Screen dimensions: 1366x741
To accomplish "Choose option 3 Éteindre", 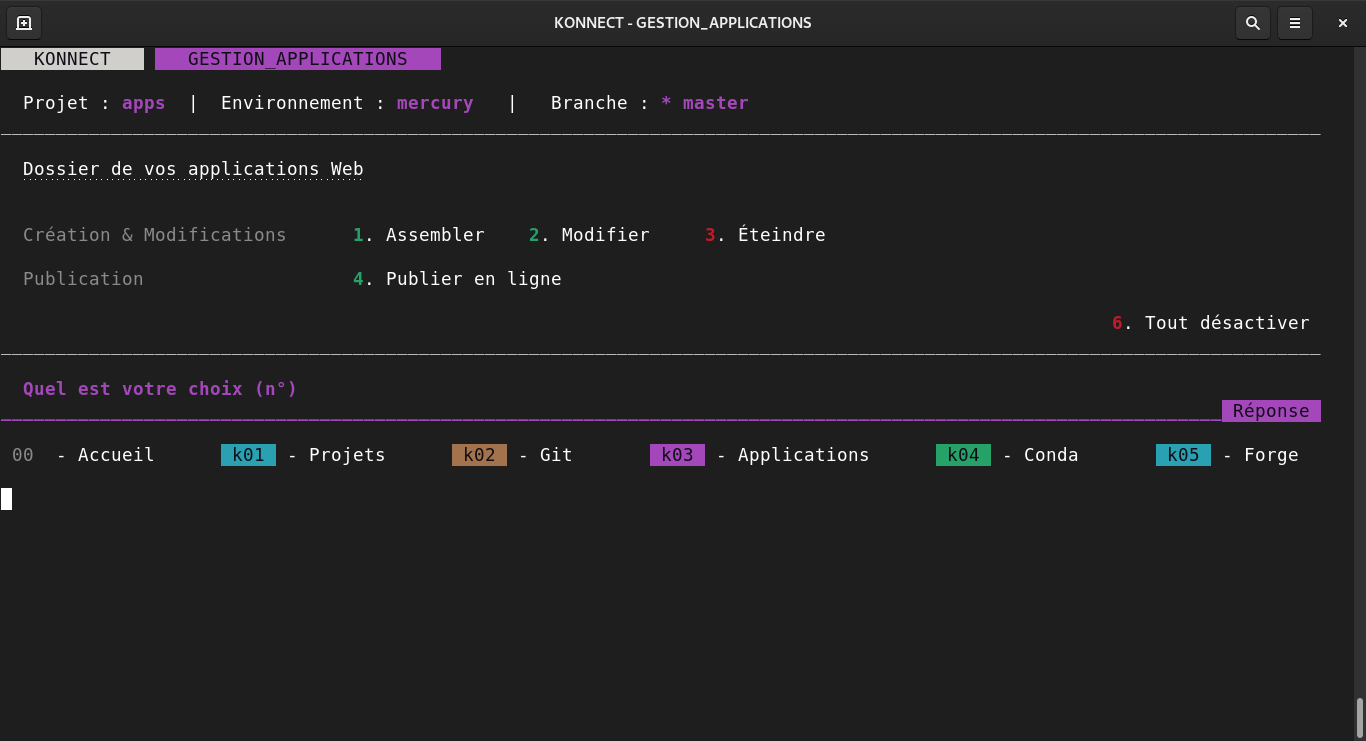I will 766,235.
